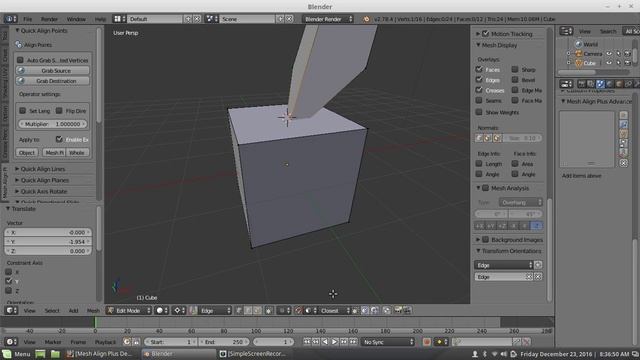Click the Grab Source button
Screen dimensions: 640x360
[53, 71]
